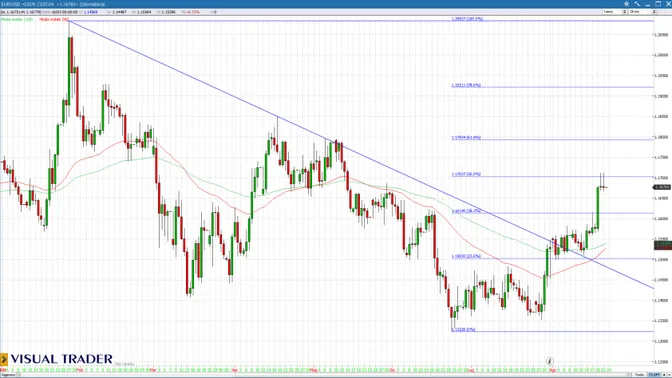
Task: Click the Ago month marker on time axis
Action: (552, 369)
